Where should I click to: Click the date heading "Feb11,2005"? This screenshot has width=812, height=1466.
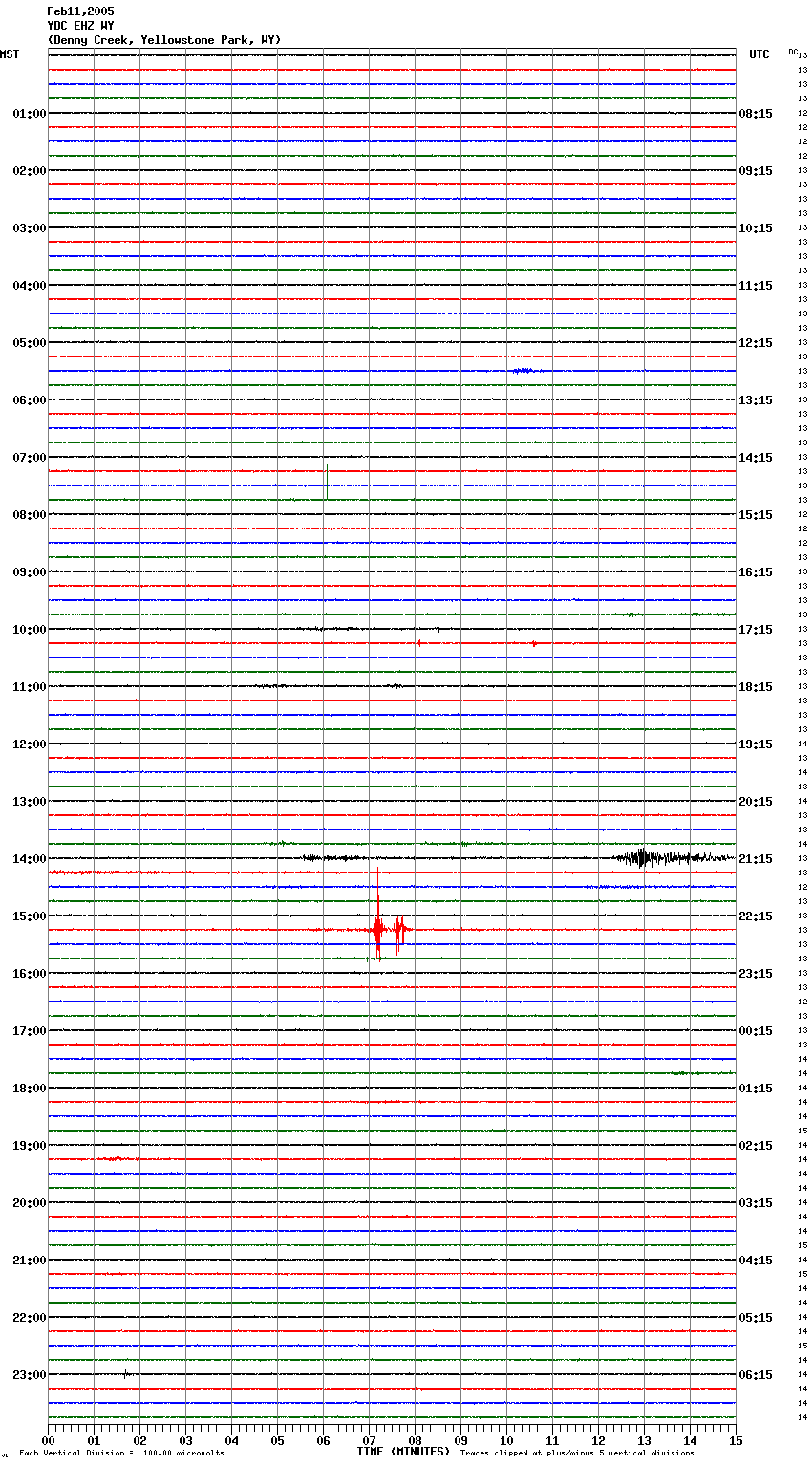coord(80,11)
